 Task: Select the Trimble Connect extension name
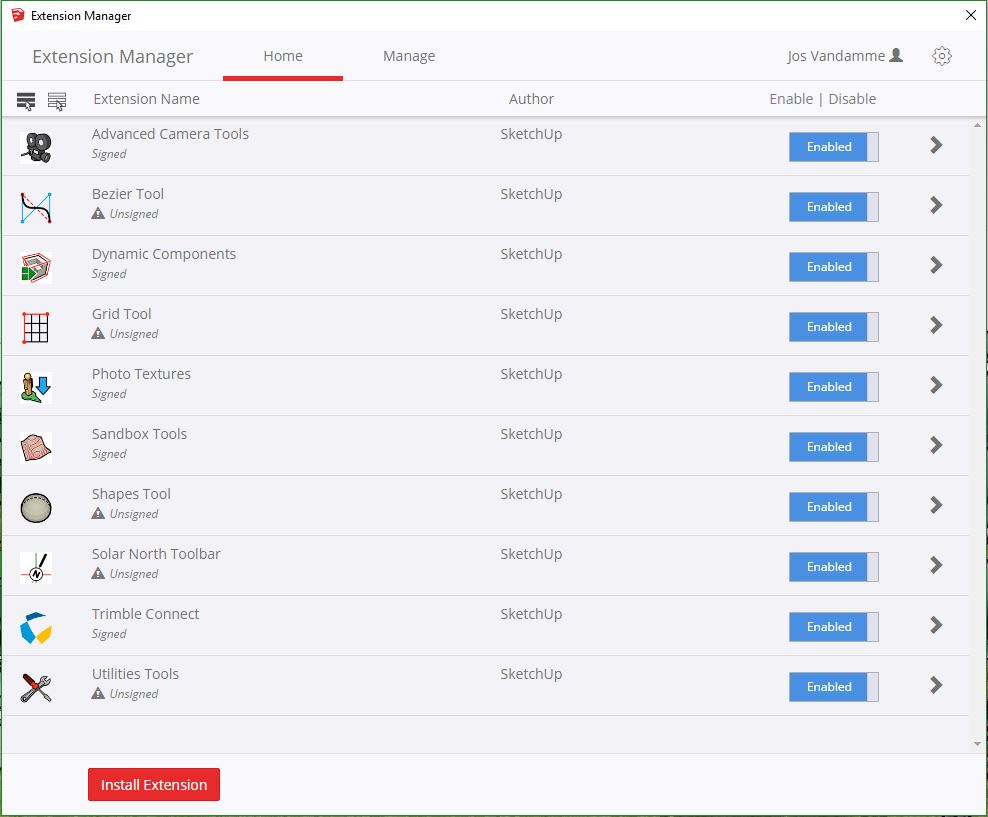(x=146, y=614)
